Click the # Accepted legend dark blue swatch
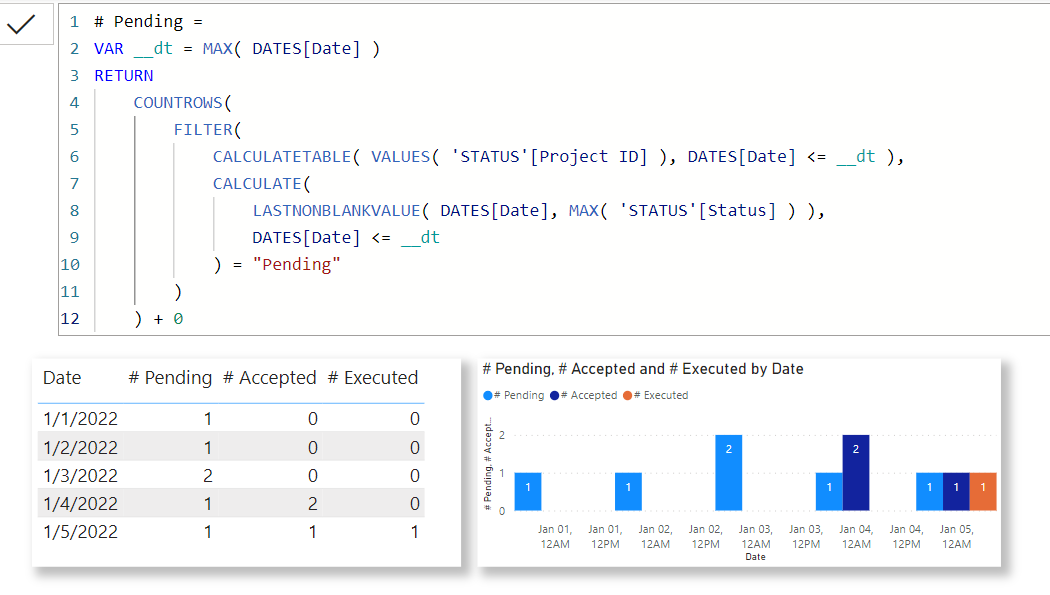Image resolution: width=1050 pixels, height=595 pixels. coord(554,396)
